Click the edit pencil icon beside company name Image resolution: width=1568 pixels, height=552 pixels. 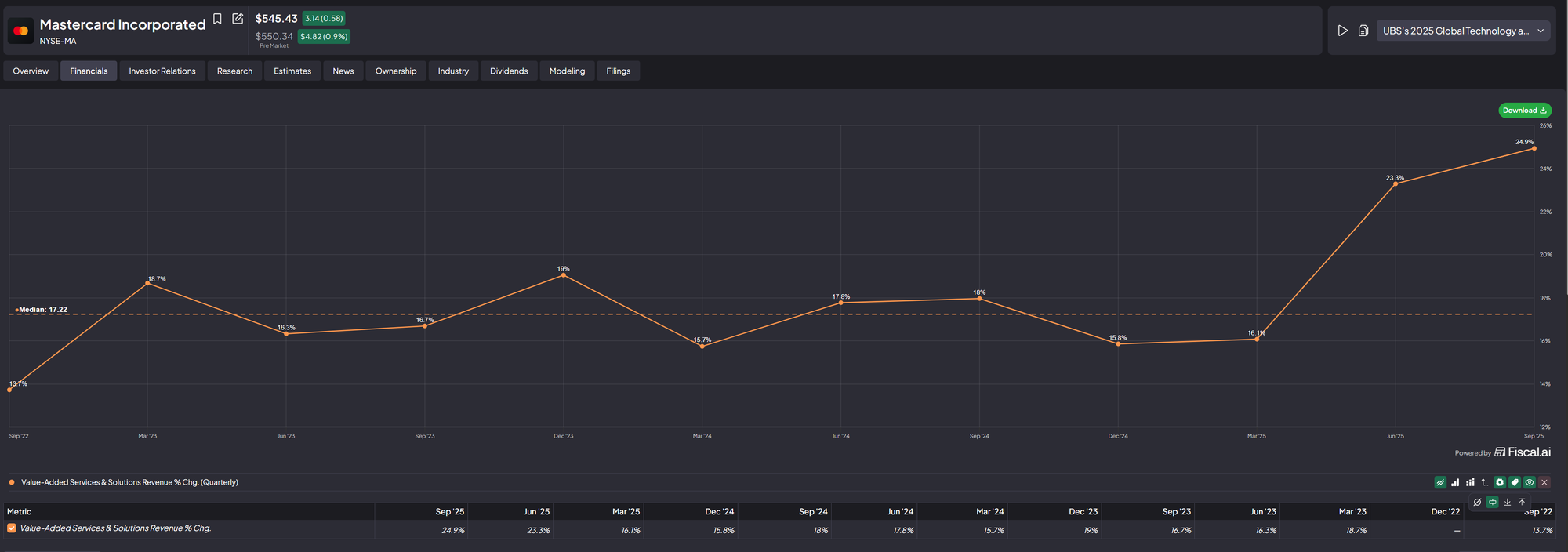[x=238, y=19]
